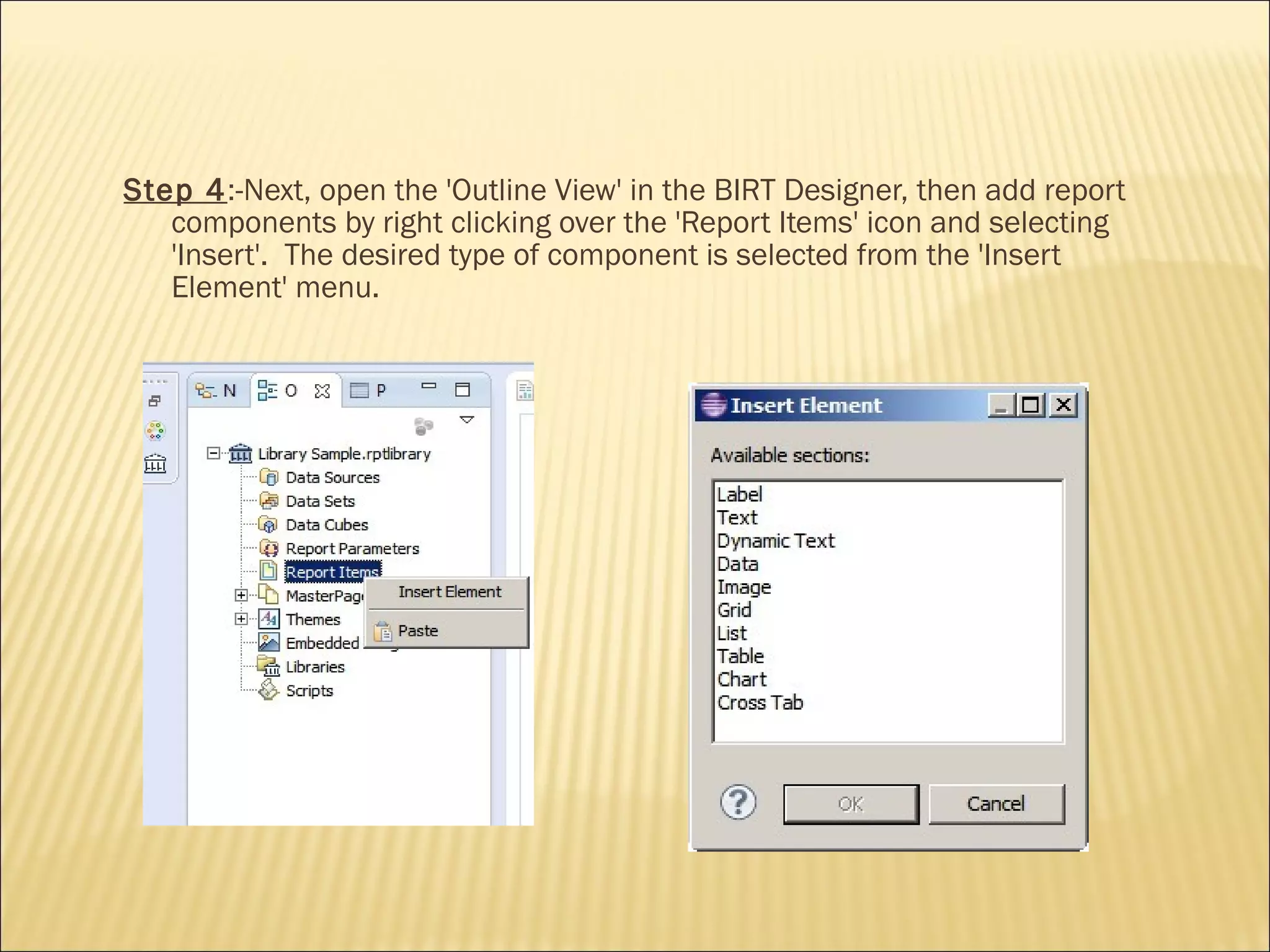
Task: Select Report Parameters tree item
Action: pyautogui.click(x=352, y=549)
